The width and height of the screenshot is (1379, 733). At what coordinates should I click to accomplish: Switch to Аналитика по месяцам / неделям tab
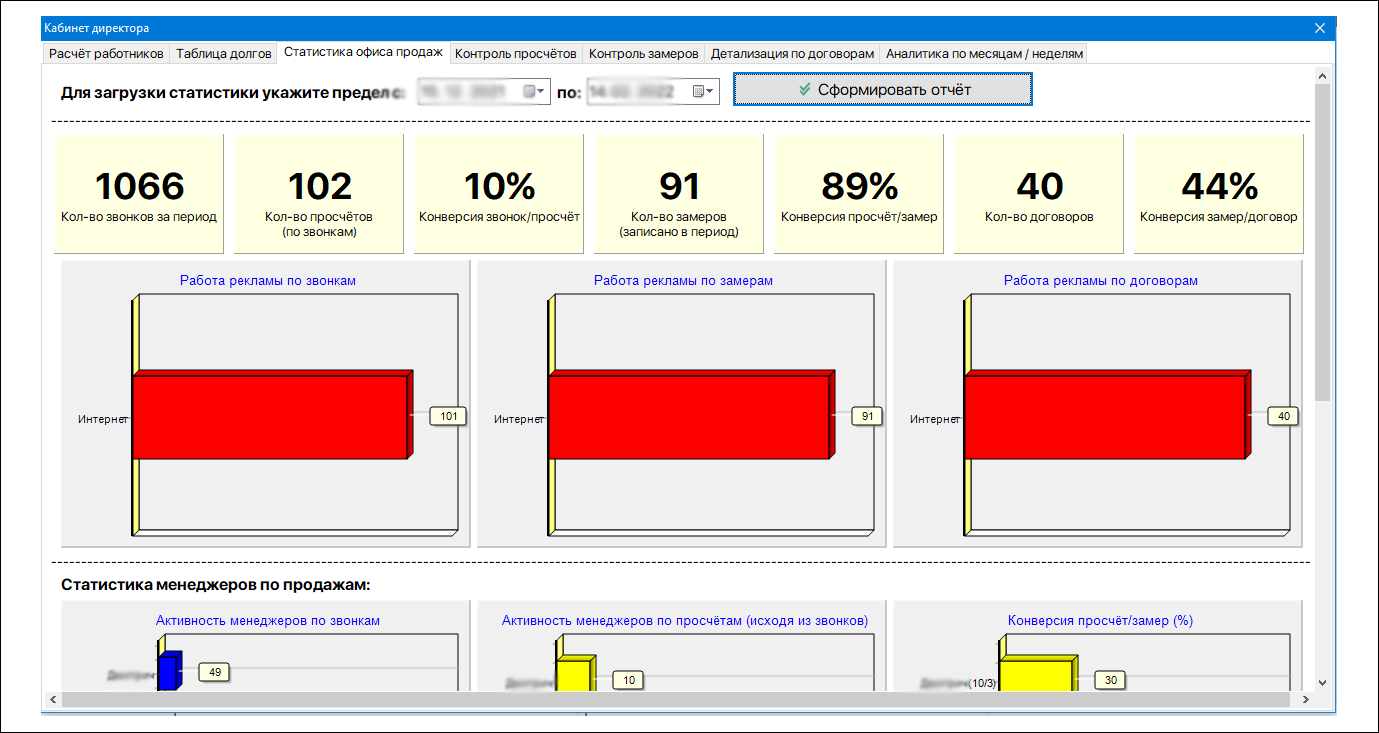pos(983,53)
